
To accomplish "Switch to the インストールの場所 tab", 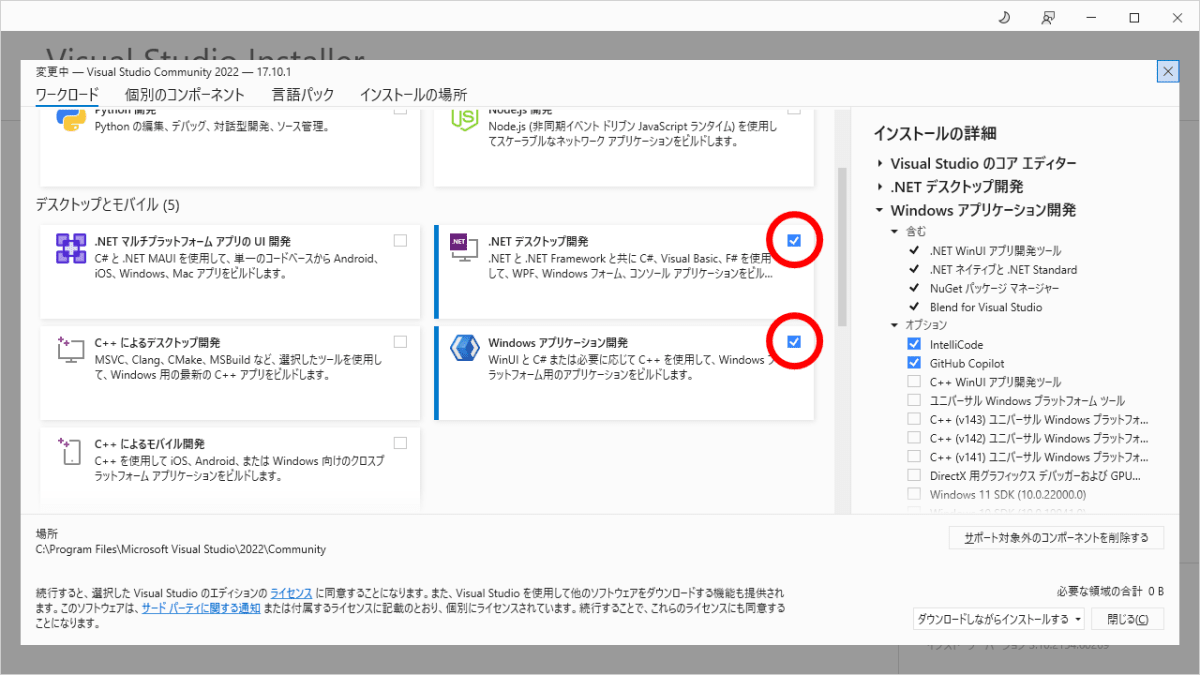I will pos(413,95).
